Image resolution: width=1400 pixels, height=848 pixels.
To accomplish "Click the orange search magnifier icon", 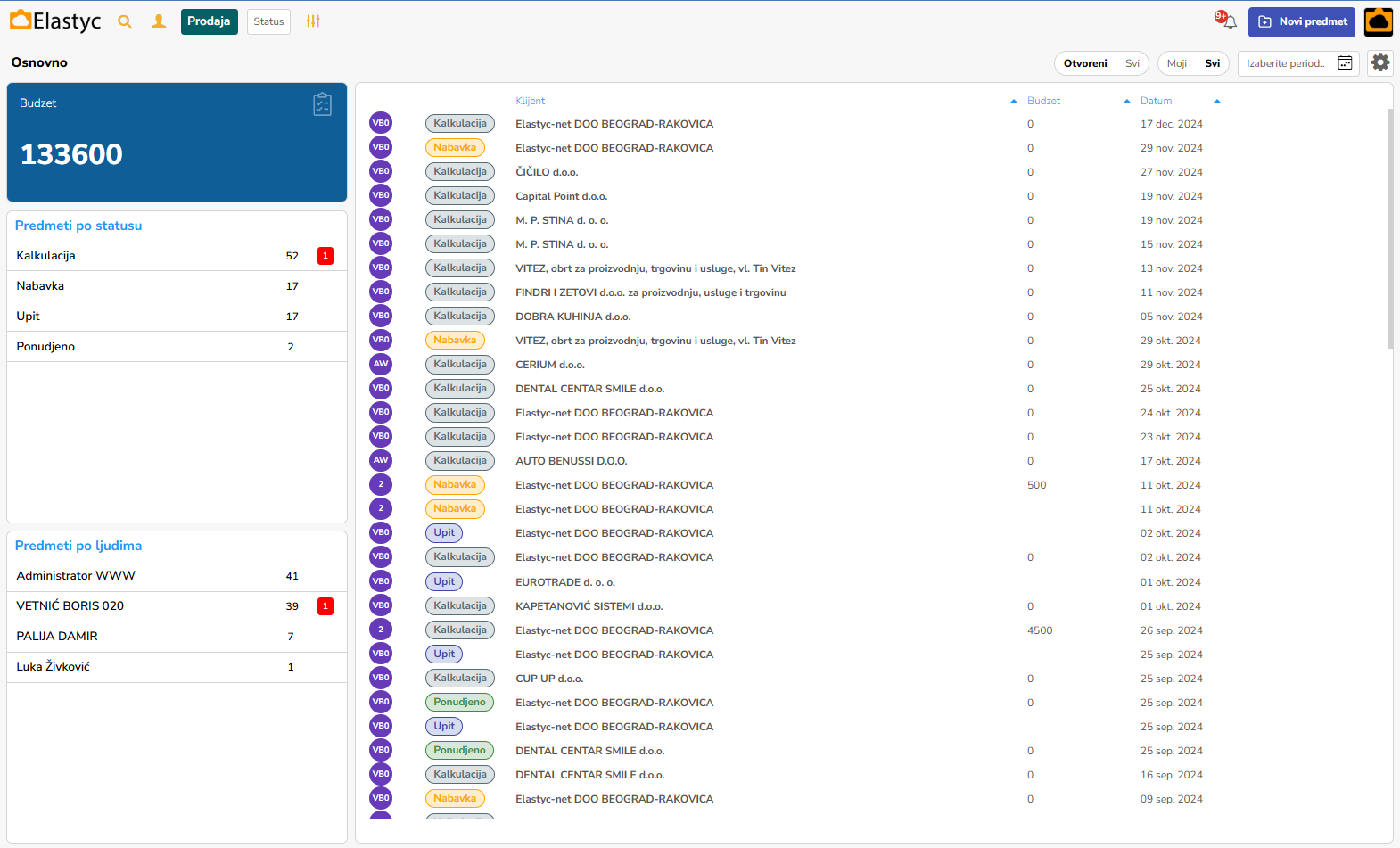I will coord(125,21).
